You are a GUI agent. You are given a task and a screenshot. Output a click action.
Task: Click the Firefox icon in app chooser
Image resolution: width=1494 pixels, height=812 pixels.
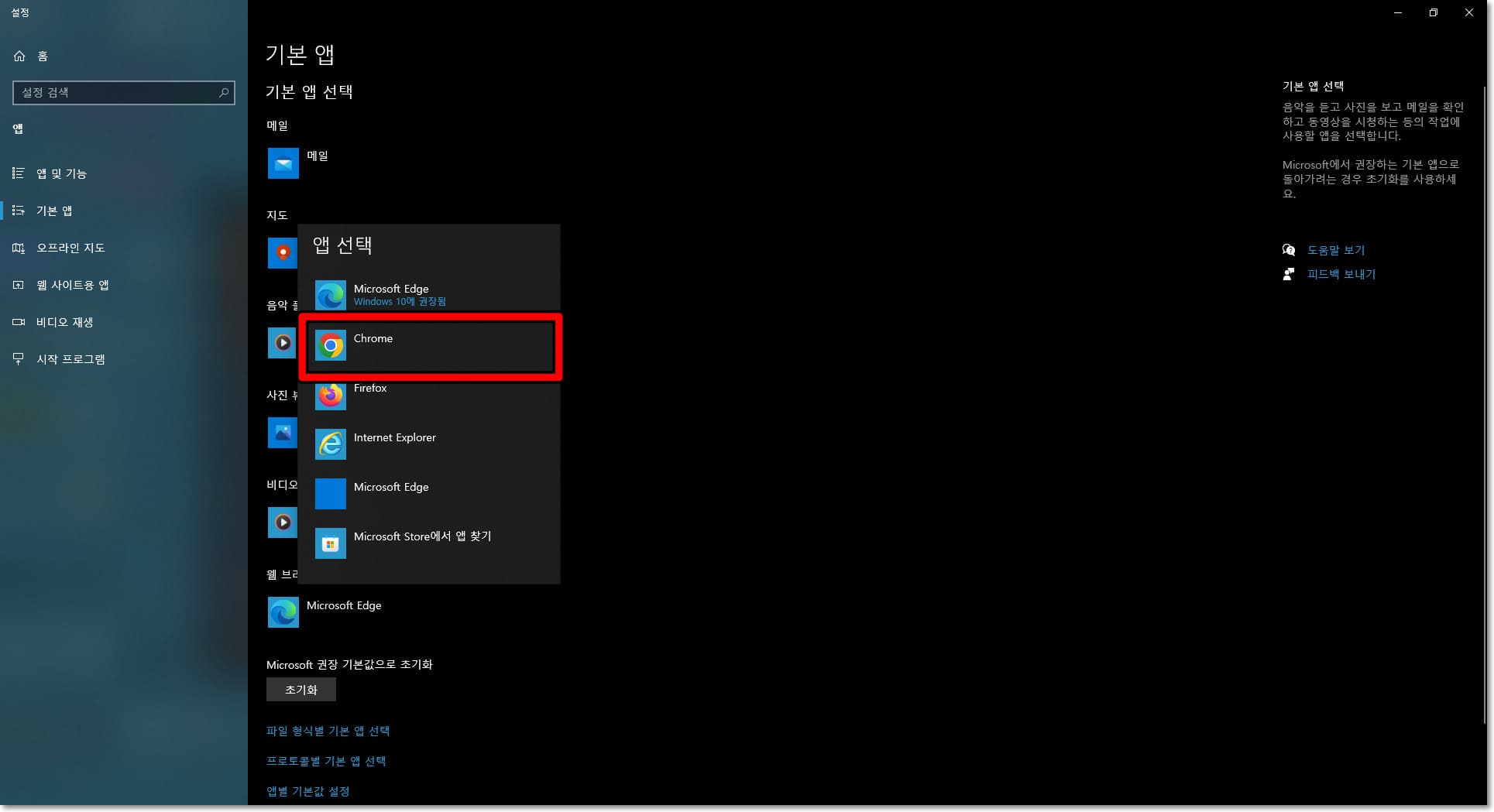coord(331,395)
